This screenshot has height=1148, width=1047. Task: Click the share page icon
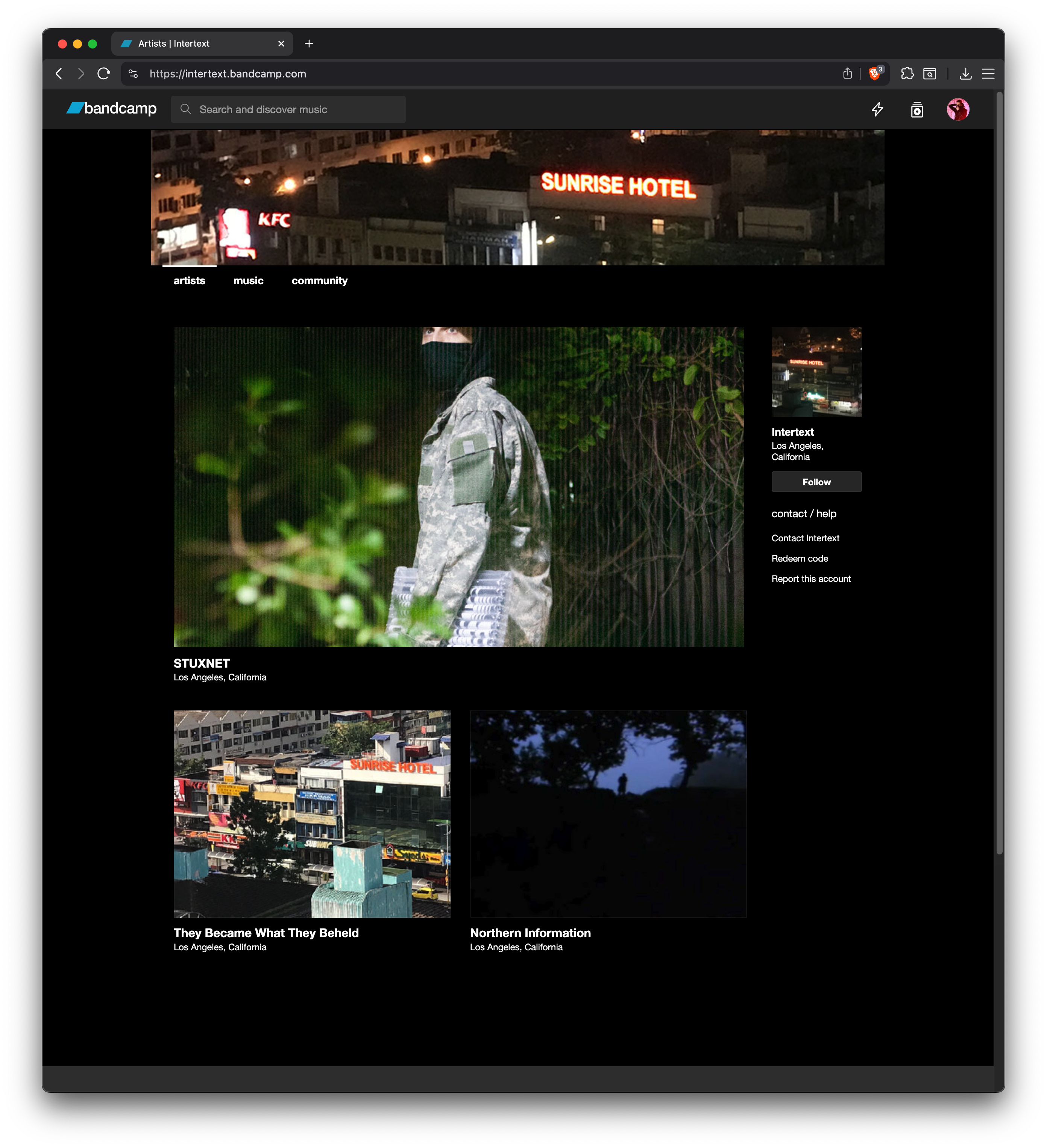click(847, 73)
